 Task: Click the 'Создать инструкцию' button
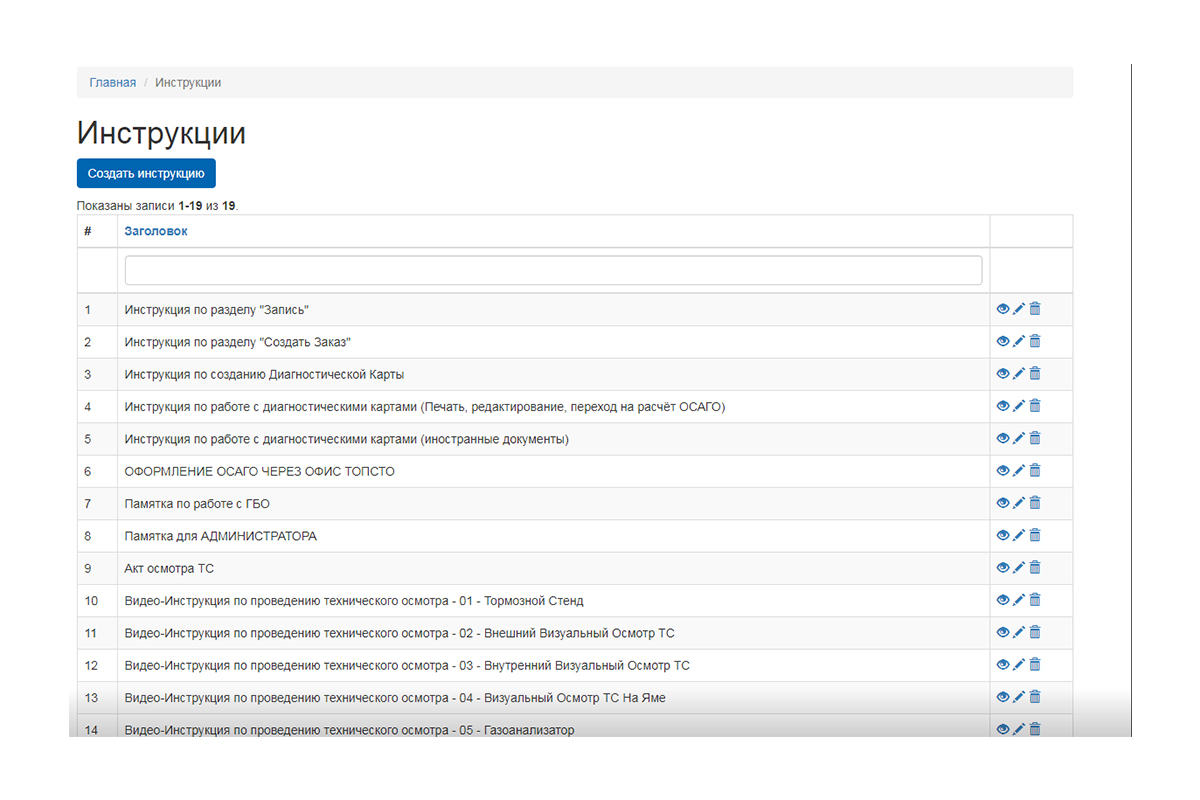coord(146,173)
